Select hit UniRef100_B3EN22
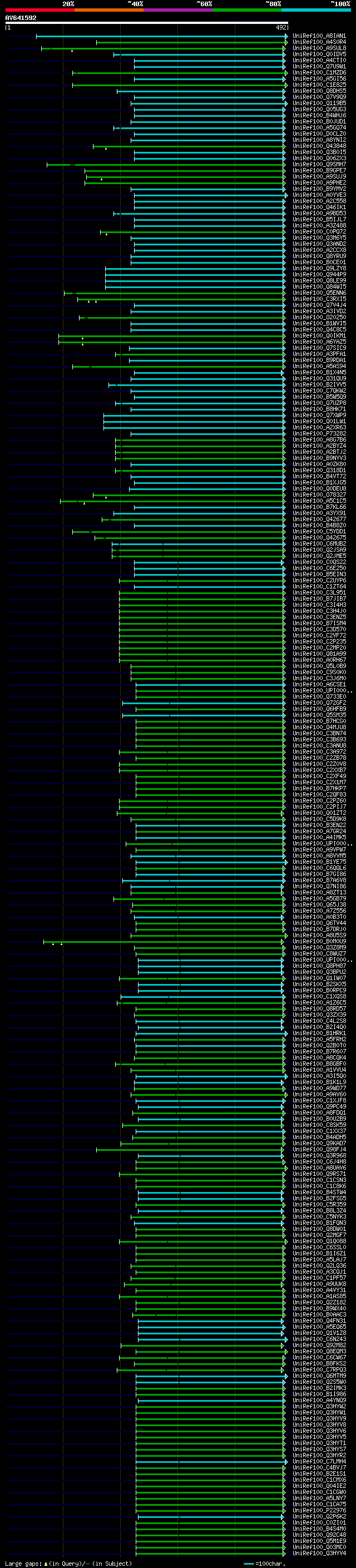356x1568 pixels. click(319, 825)
